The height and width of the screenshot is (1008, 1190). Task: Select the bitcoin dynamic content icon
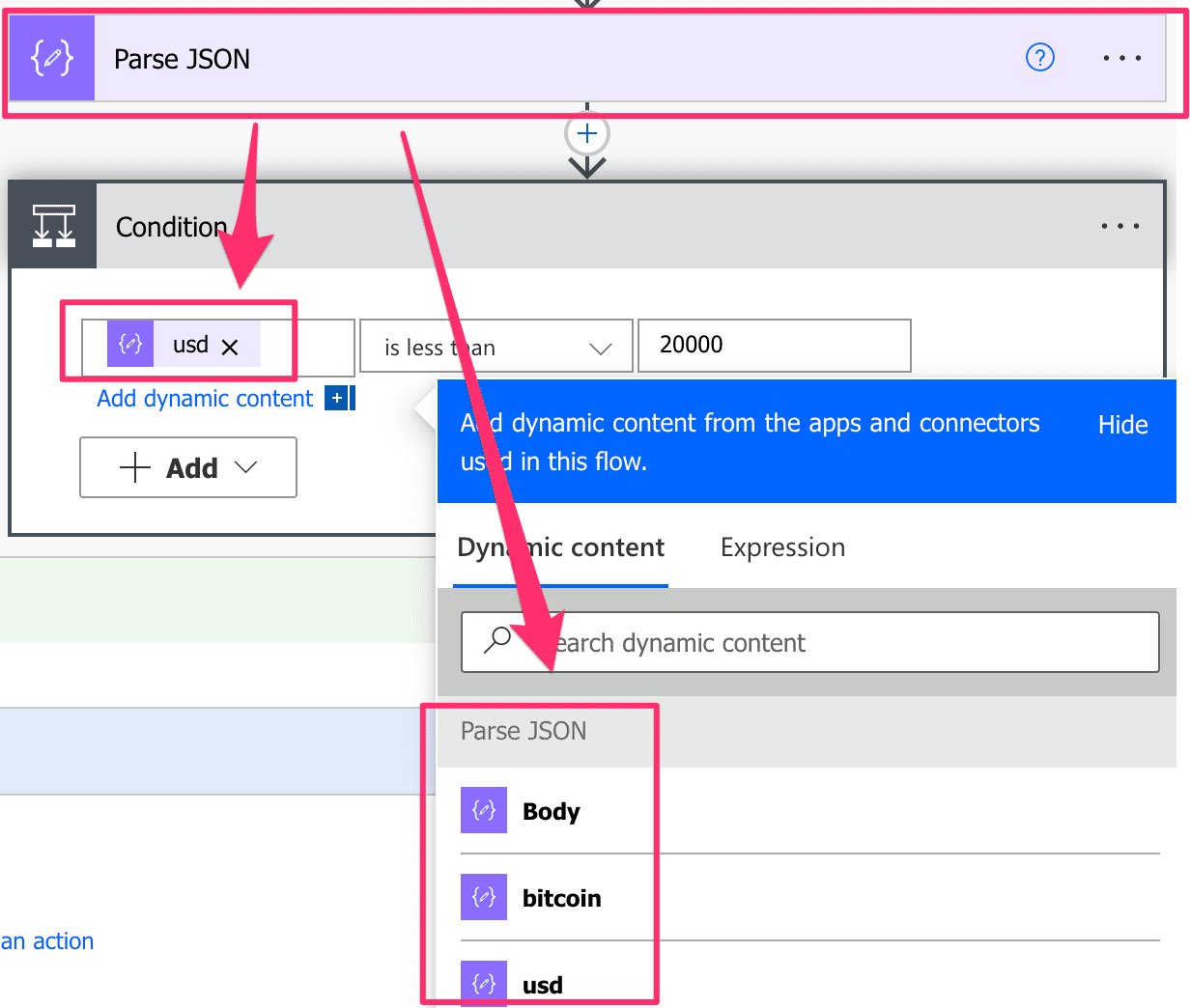point(483,896)
